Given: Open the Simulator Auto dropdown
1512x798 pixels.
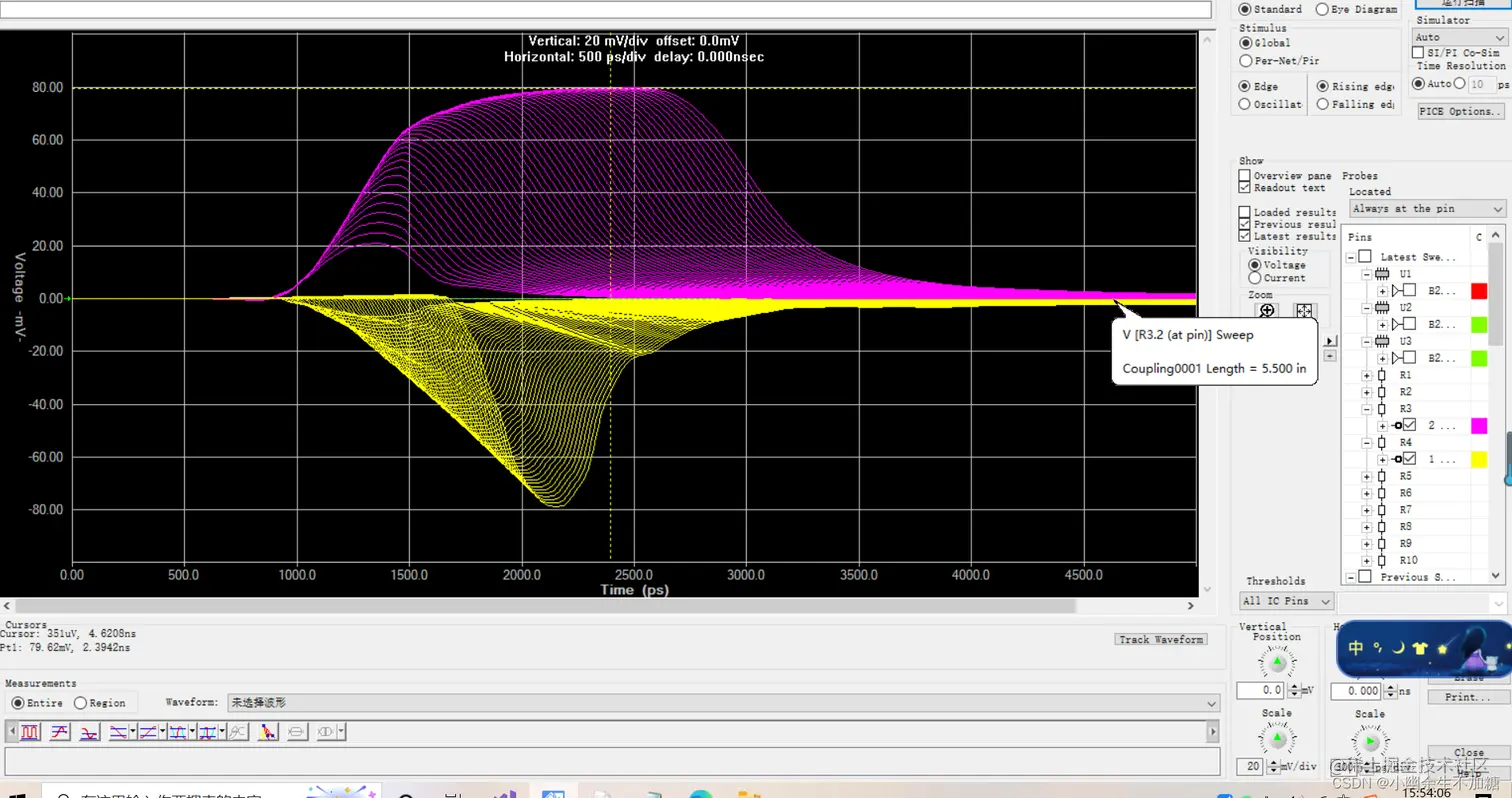Looking at the screenshot, I should [x=1459, y=37].
